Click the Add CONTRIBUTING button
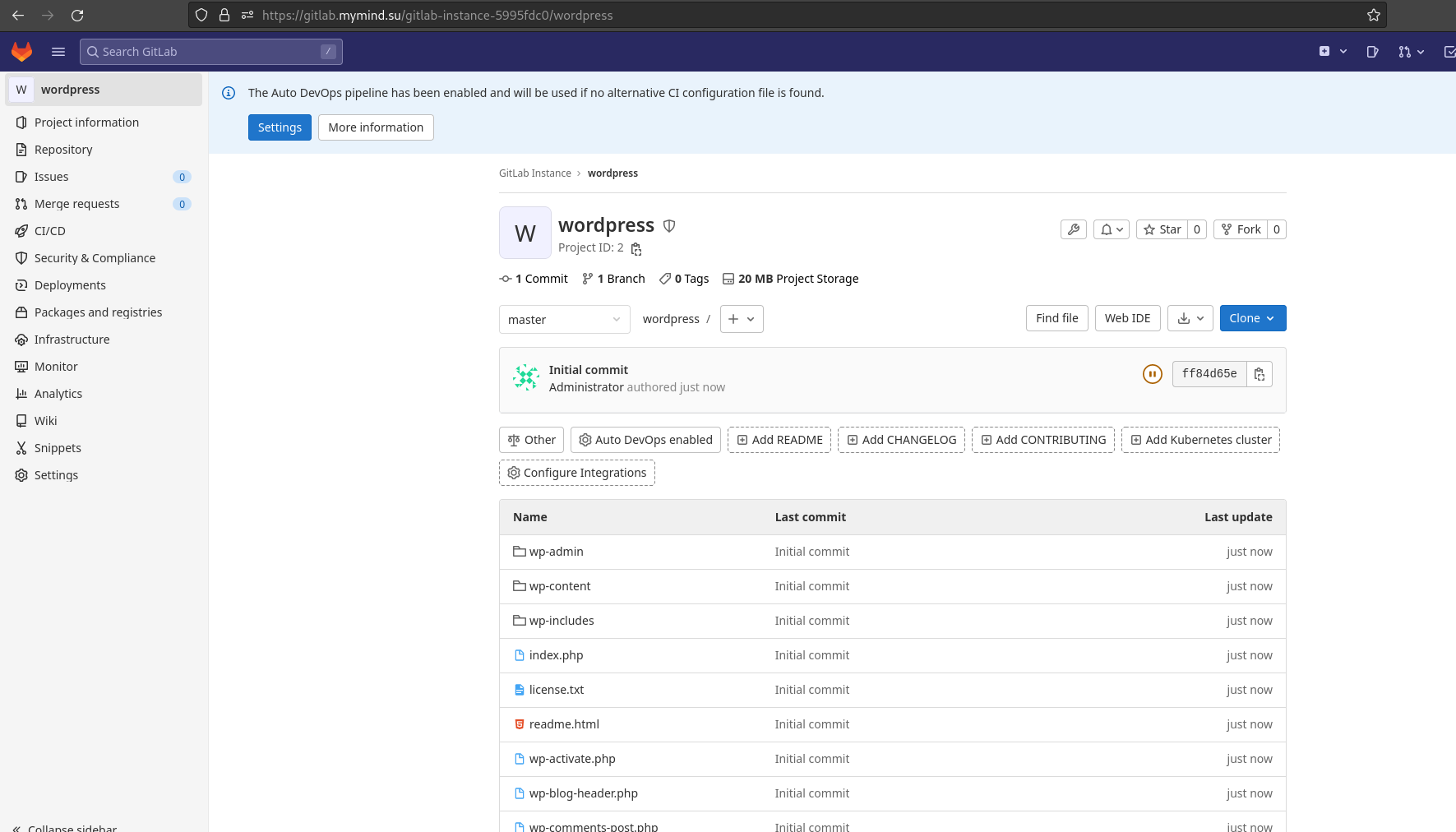This screenshot has height=832, width=1456. (1043, 440)
